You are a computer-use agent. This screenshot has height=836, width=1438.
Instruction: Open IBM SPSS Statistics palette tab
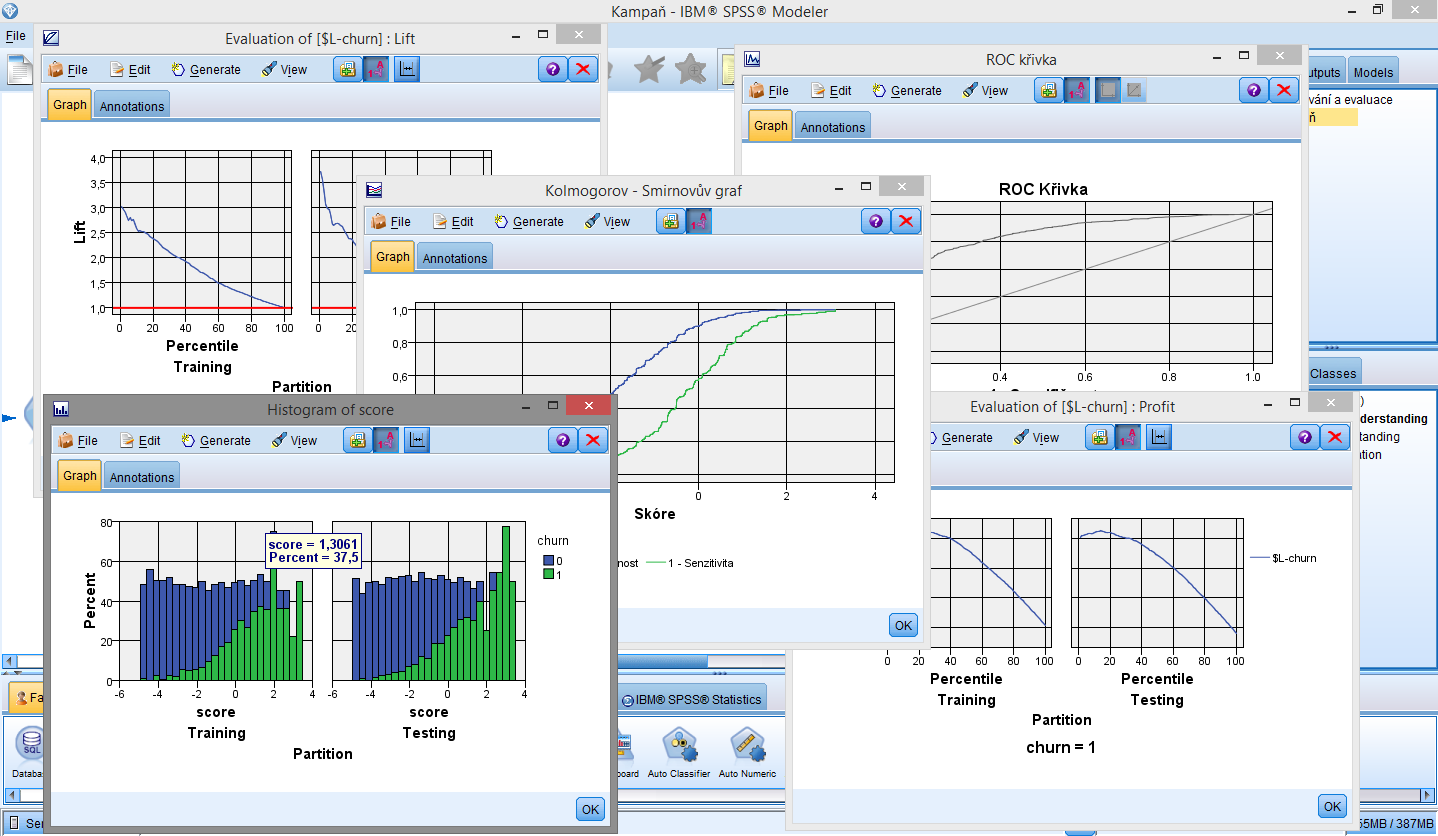pos(692,699)
